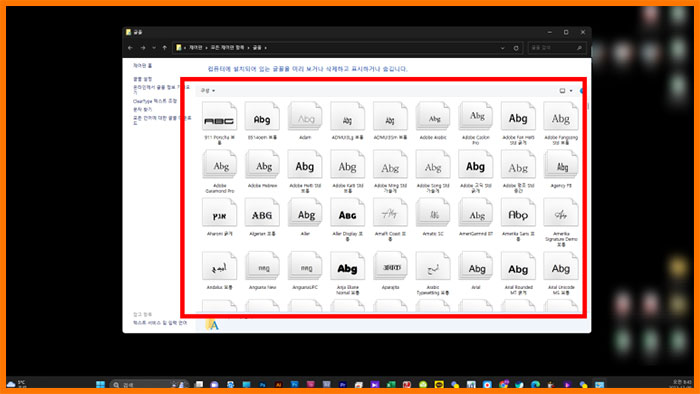Select the 911 Porscha font thumbnail
The width and height of the screenshot is (700, 394).
[x=219, y=117]
